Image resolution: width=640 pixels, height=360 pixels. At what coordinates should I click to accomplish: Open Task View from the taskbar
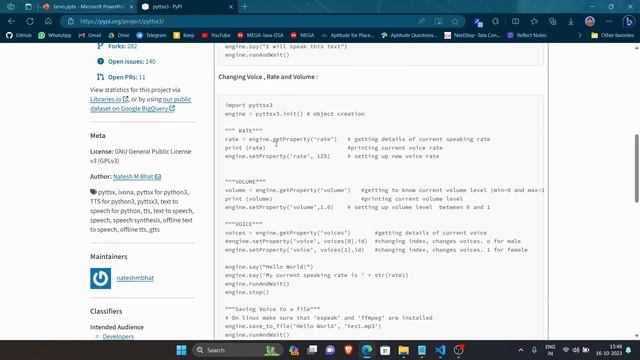click(x=312, y=350)
